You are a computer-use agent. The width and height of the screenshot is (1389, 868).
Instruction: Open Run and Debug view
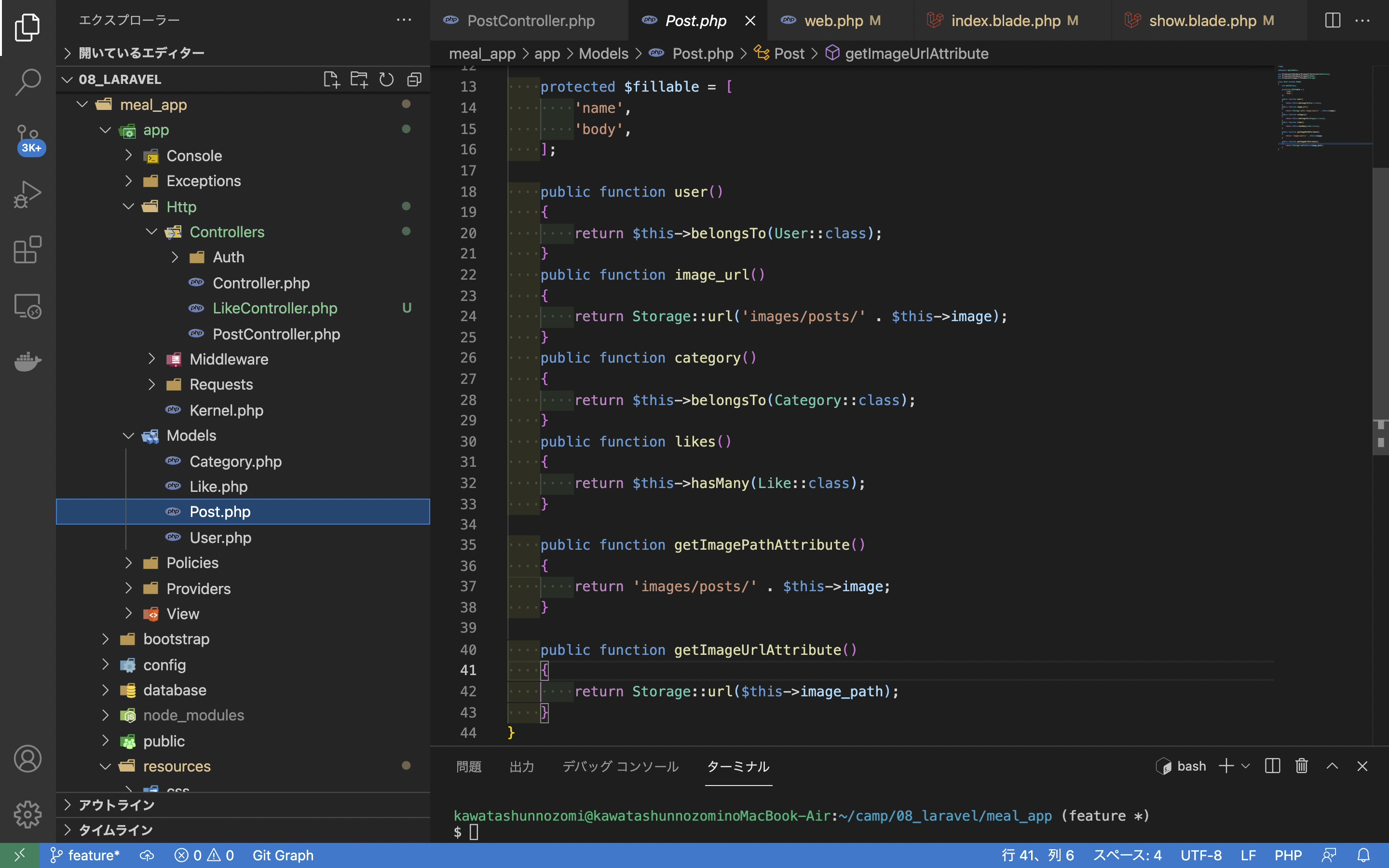[27, 194]
